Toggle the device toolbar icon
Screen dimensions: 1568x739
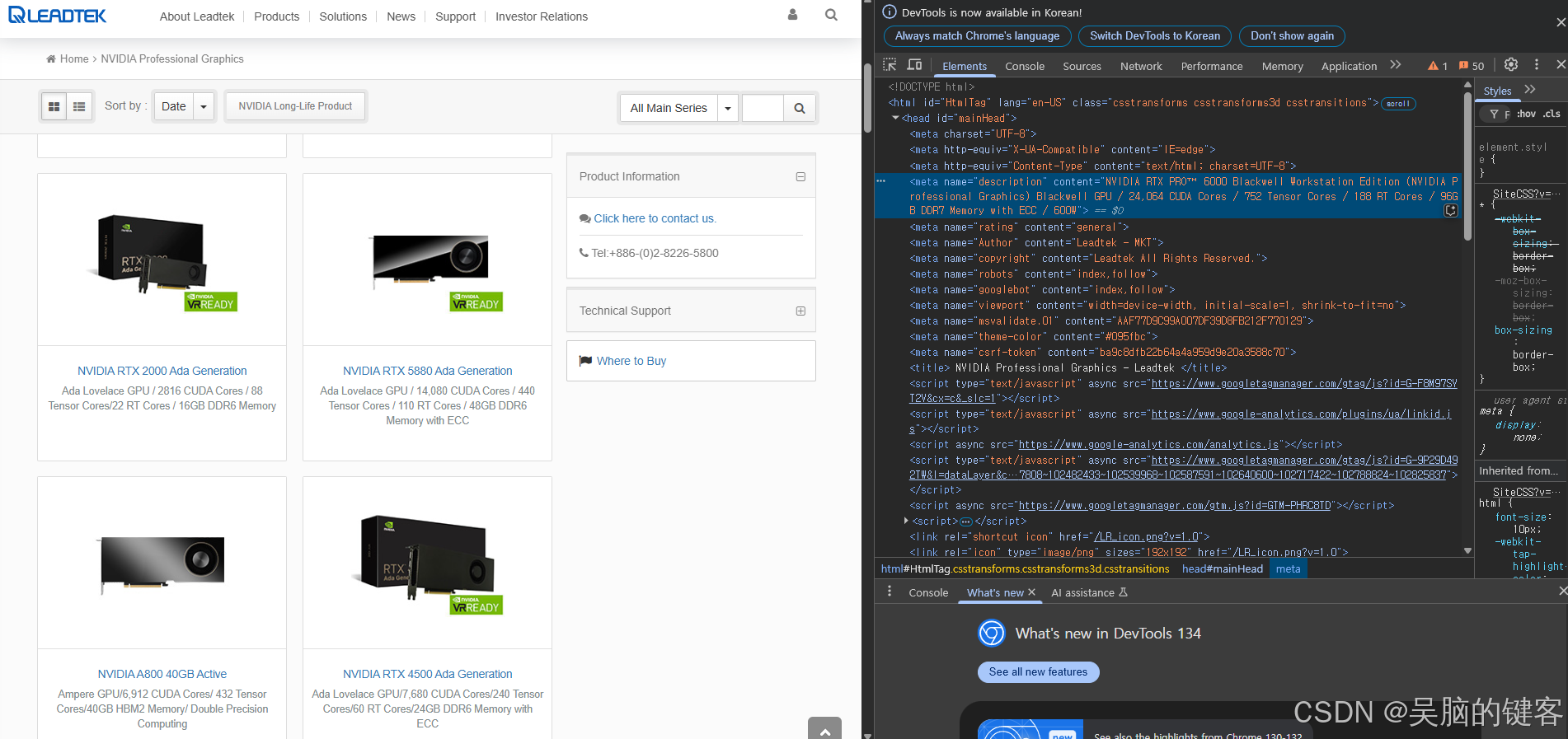(x=914, y=65)
